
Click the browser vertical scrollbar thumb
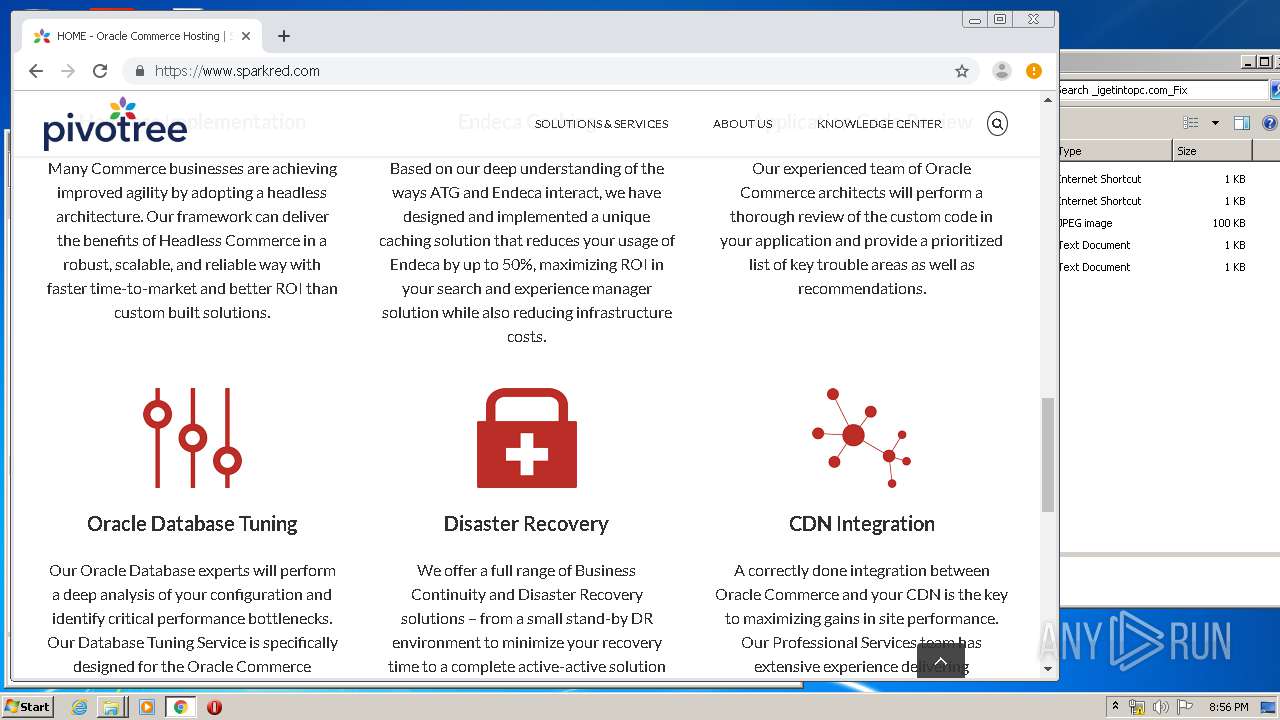pyautogui.click(x=1048, y=455)
